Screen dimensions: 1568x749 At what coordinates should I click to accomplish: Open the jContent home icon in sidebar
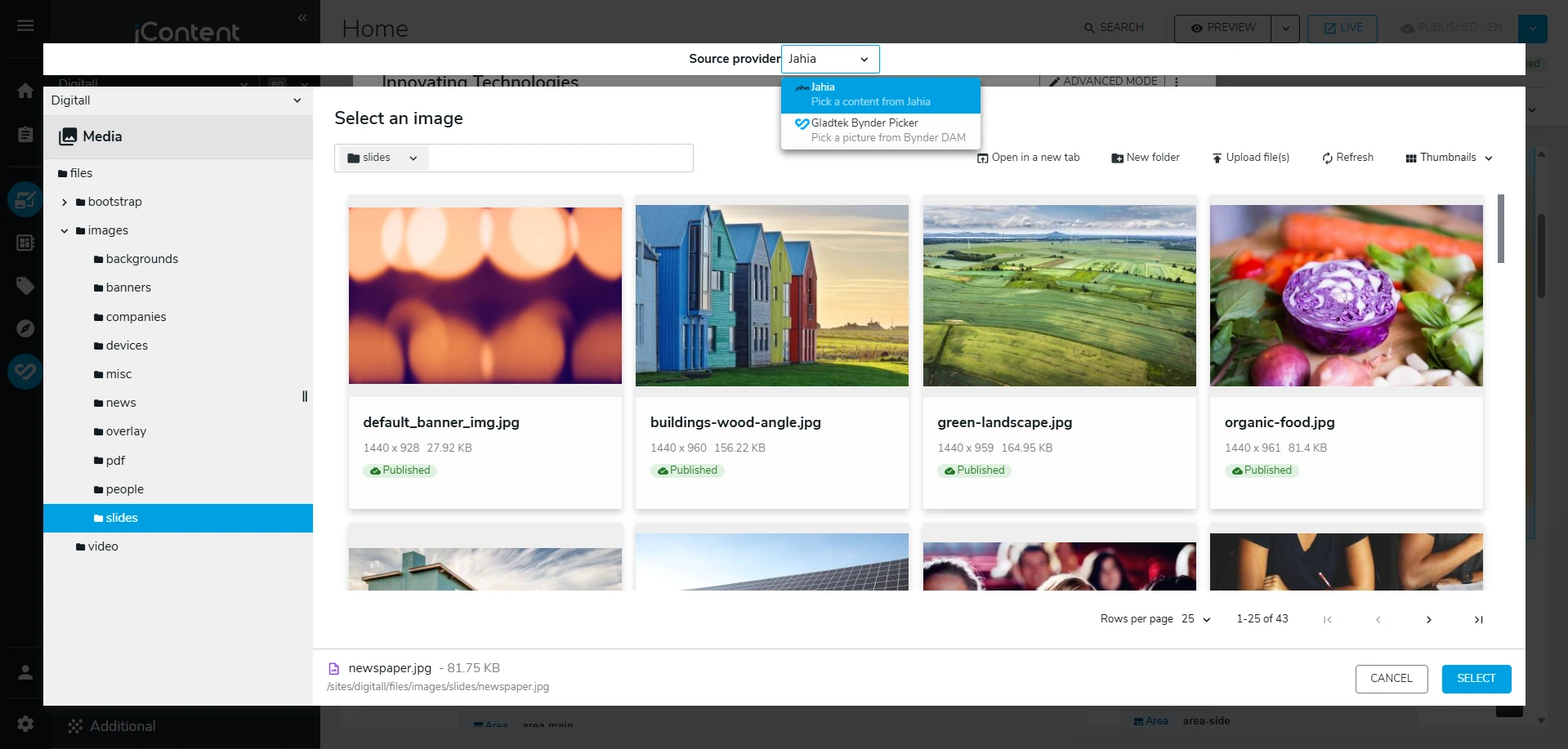pos(25,91)
